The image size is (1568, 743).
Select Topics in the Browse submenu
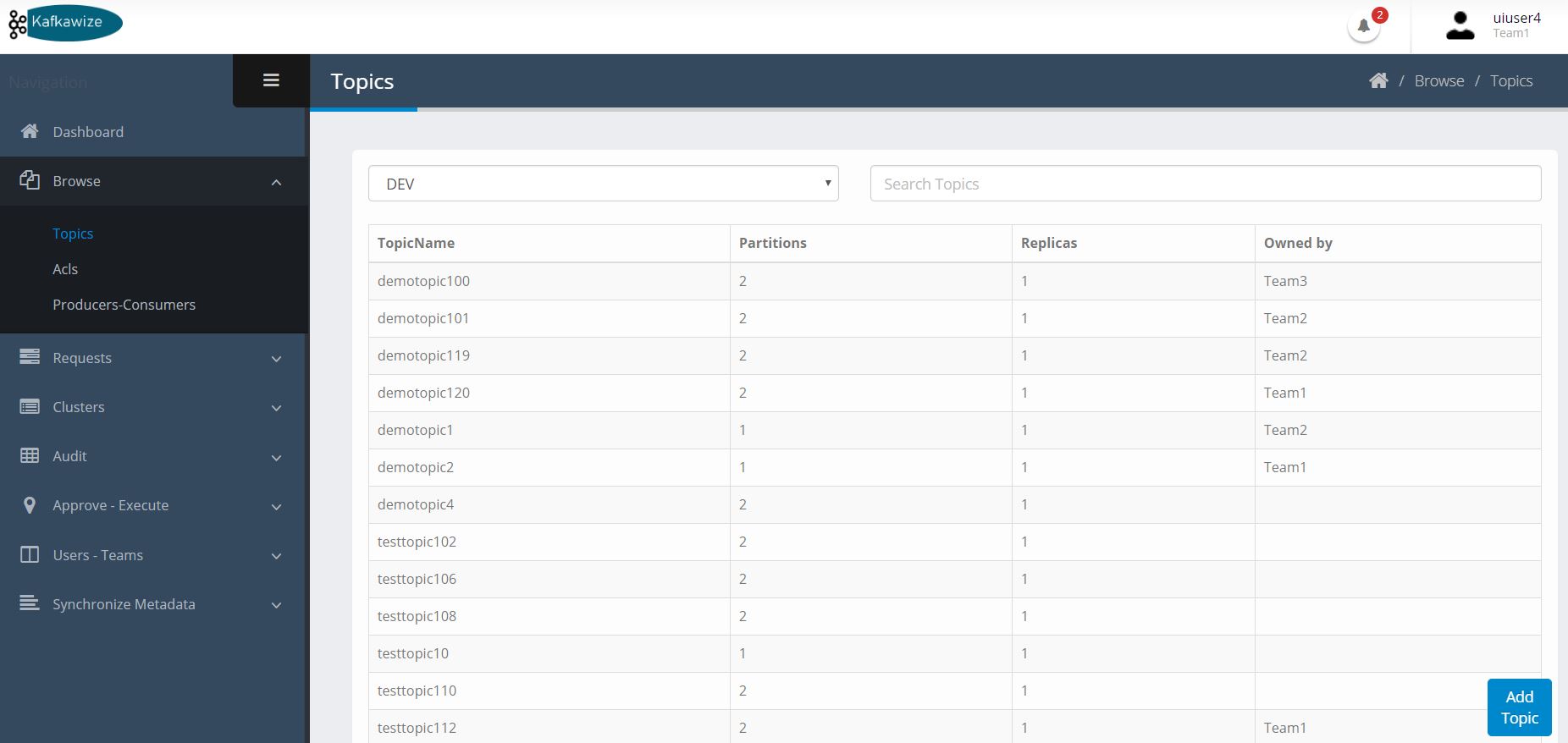click(73, 234)
